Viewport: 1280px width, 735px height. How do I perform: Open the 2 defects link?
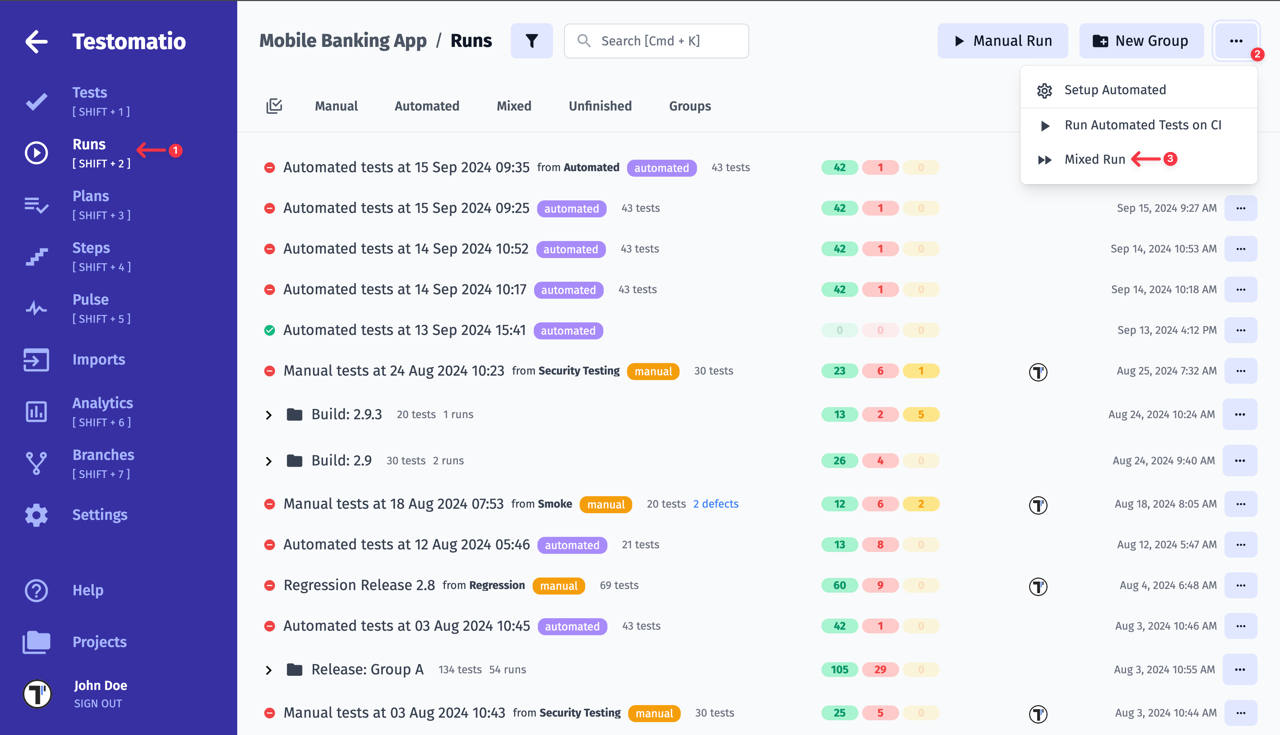[716, 504]
